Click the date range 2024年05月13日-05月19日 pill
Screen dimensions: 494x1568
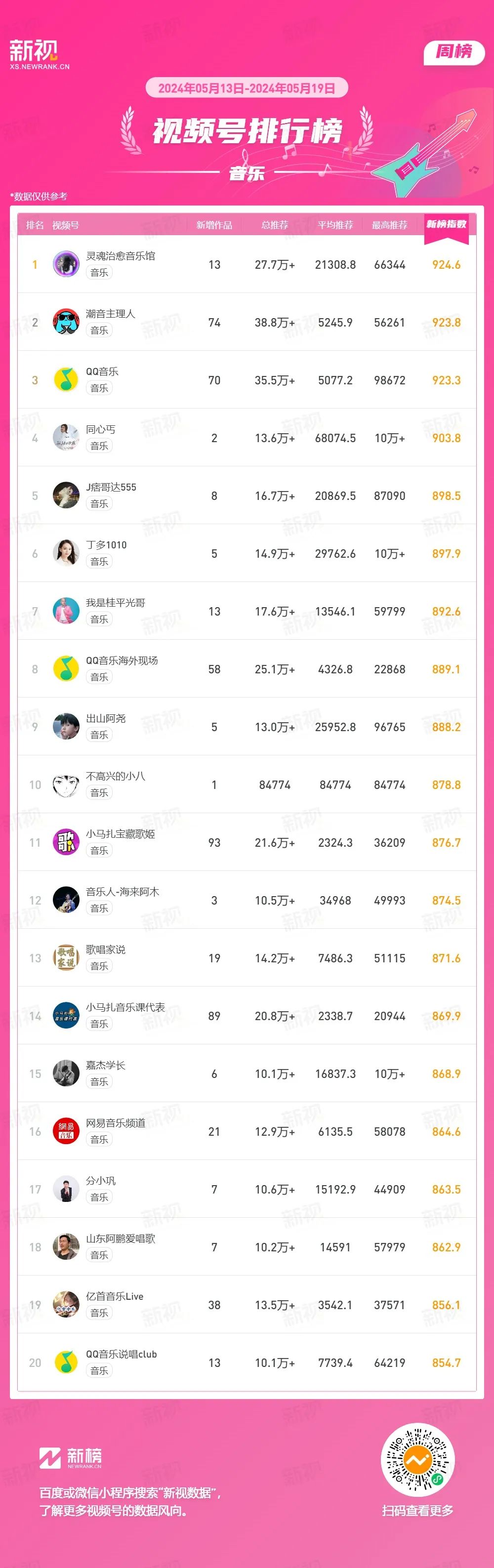click(247, 87)
